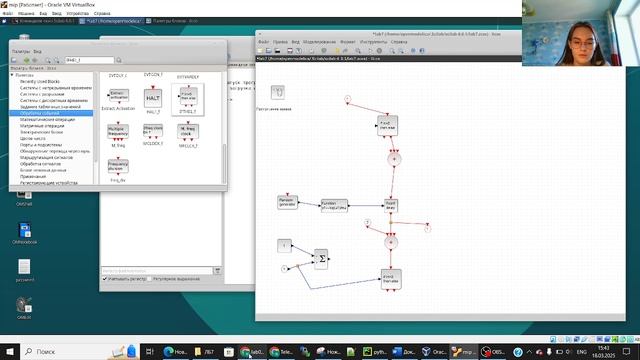Select the Event delay block in the diagram
Viewport: 640px width, 360px height.
(x=391, y=206)
